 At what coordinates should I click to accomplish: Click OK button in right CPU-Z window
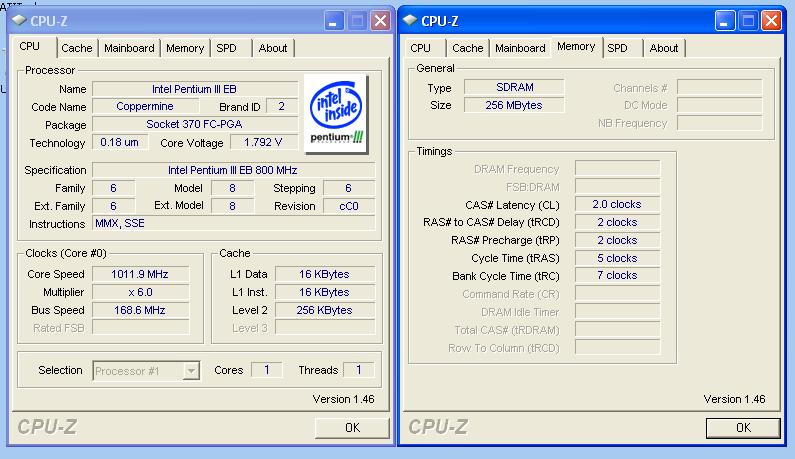pos(743,428)
